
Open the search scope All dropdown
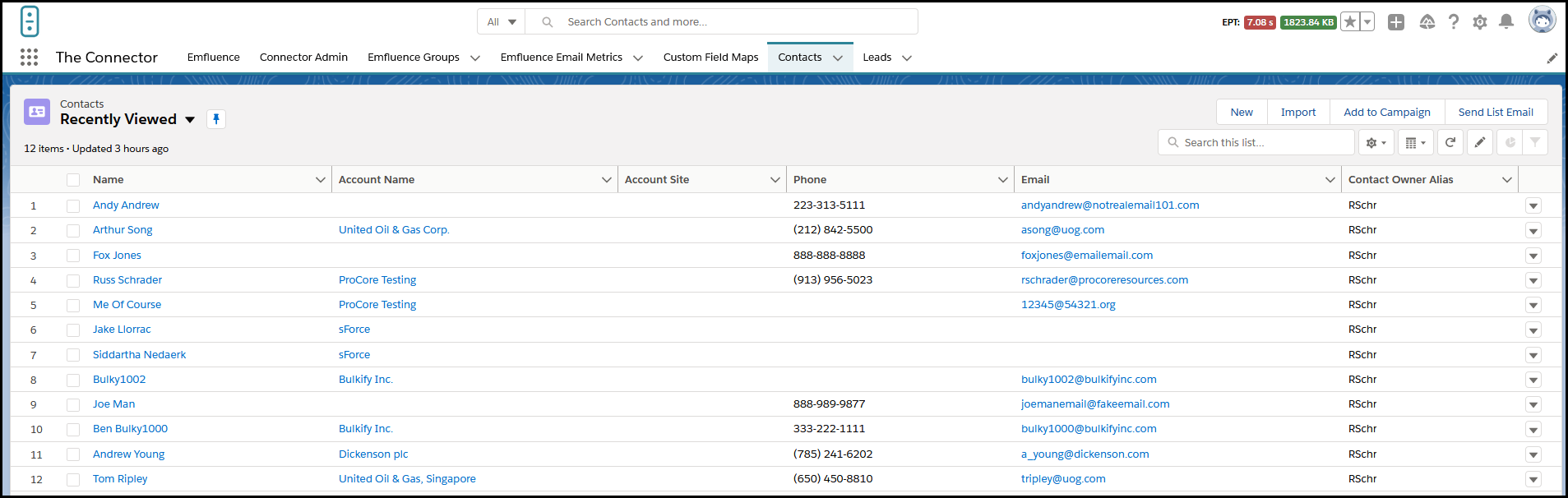coord(502,22)
